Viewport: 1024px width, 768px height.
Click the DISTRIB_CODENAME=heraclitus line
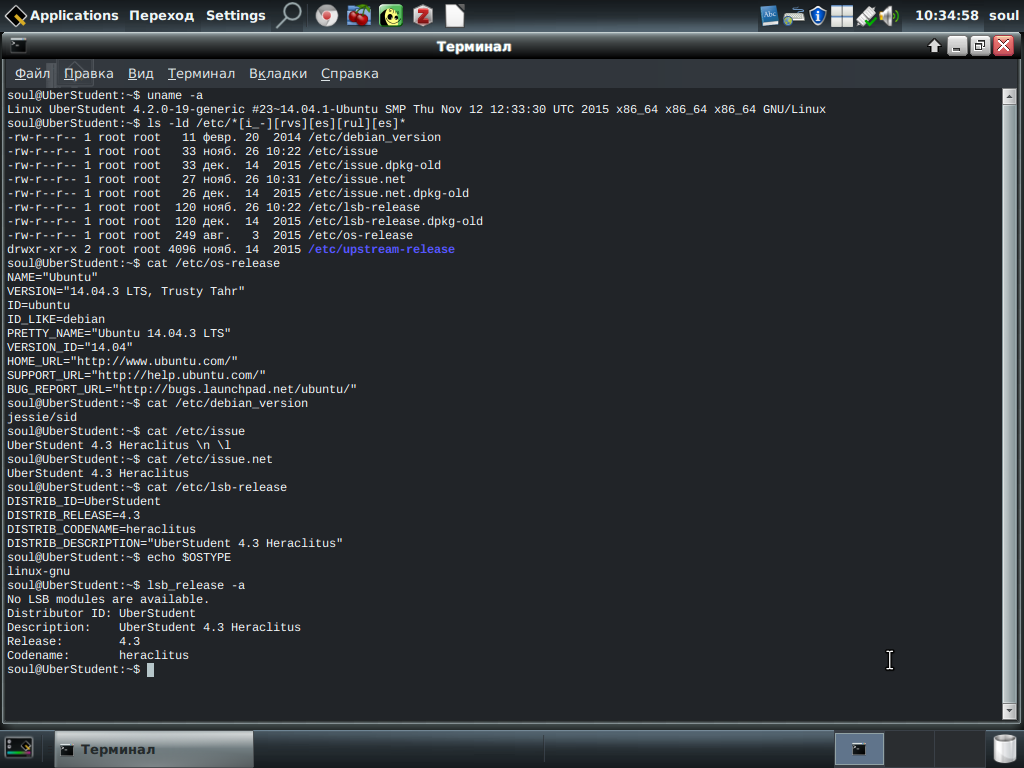coord(101,530)
